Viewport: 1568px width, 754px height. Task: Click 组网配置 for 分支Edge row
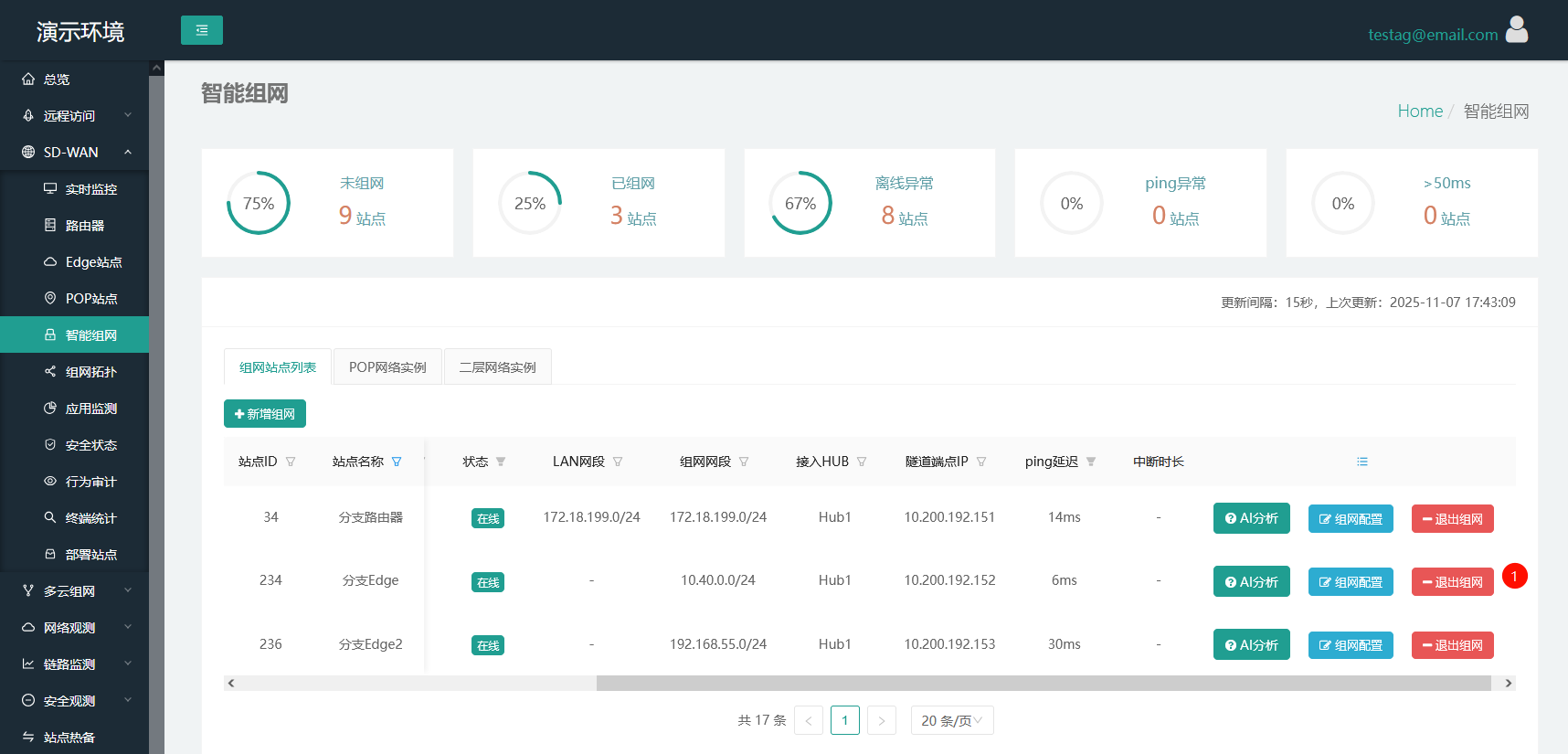1351,582
